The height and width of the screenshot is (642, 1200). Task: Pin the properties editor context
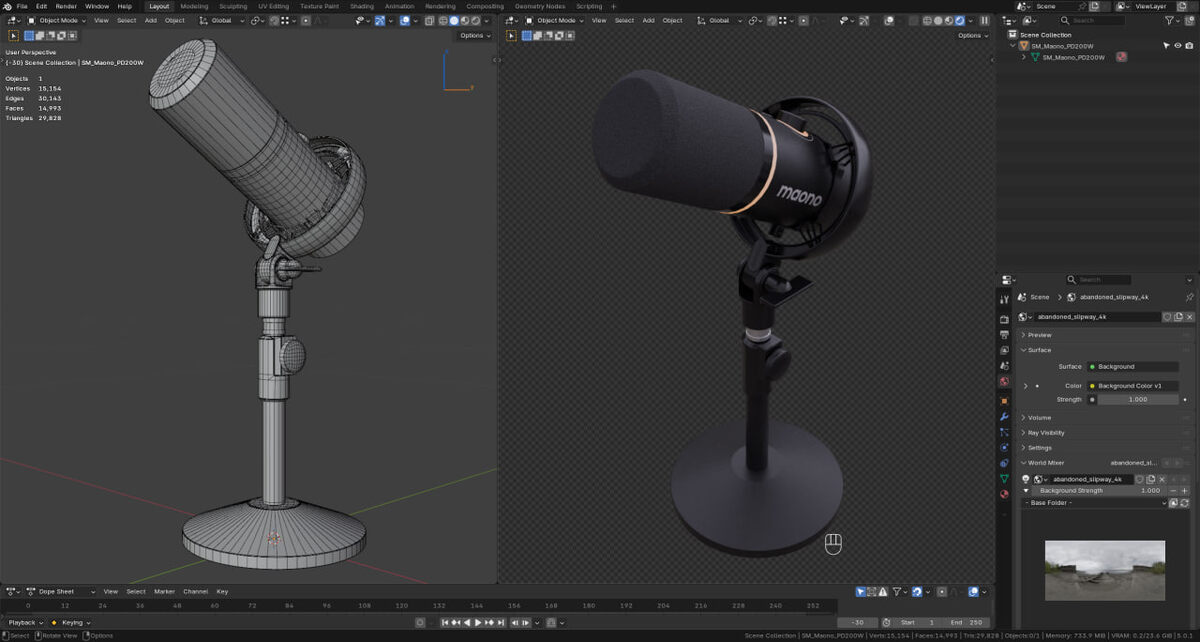pyautogui.click(x=1189, y=297)
